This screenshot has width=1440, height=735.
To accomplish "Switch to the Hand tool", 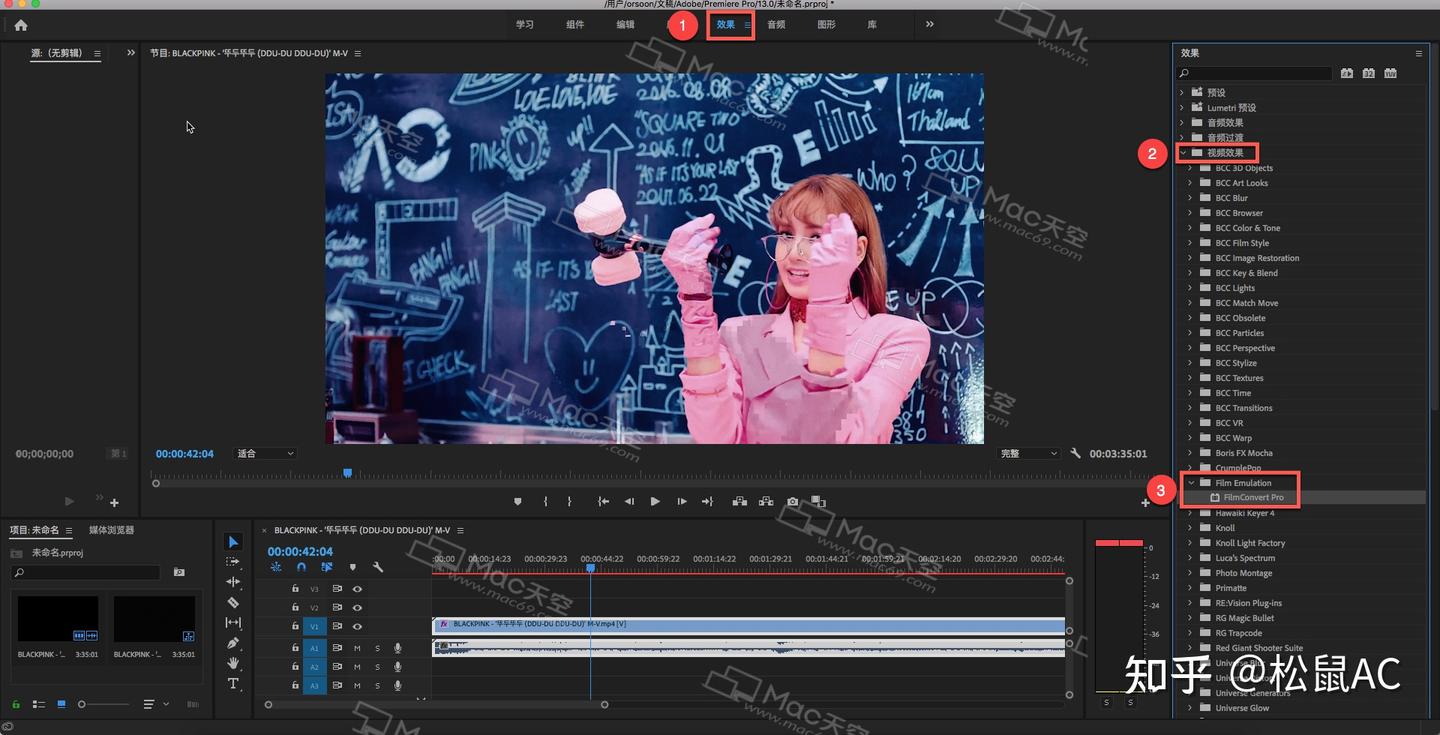I will tap(233, 663).
